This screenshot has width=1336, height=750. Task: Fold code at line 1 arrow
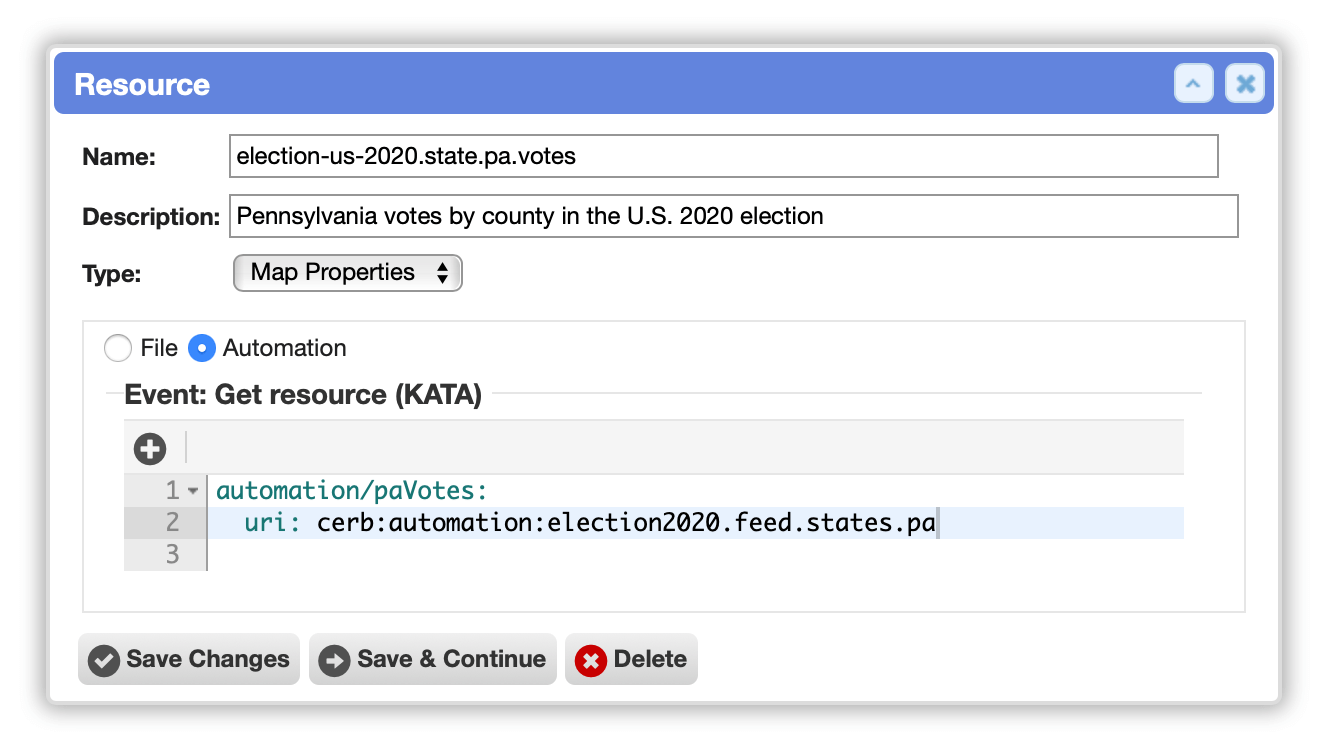[x=193, y=491]
